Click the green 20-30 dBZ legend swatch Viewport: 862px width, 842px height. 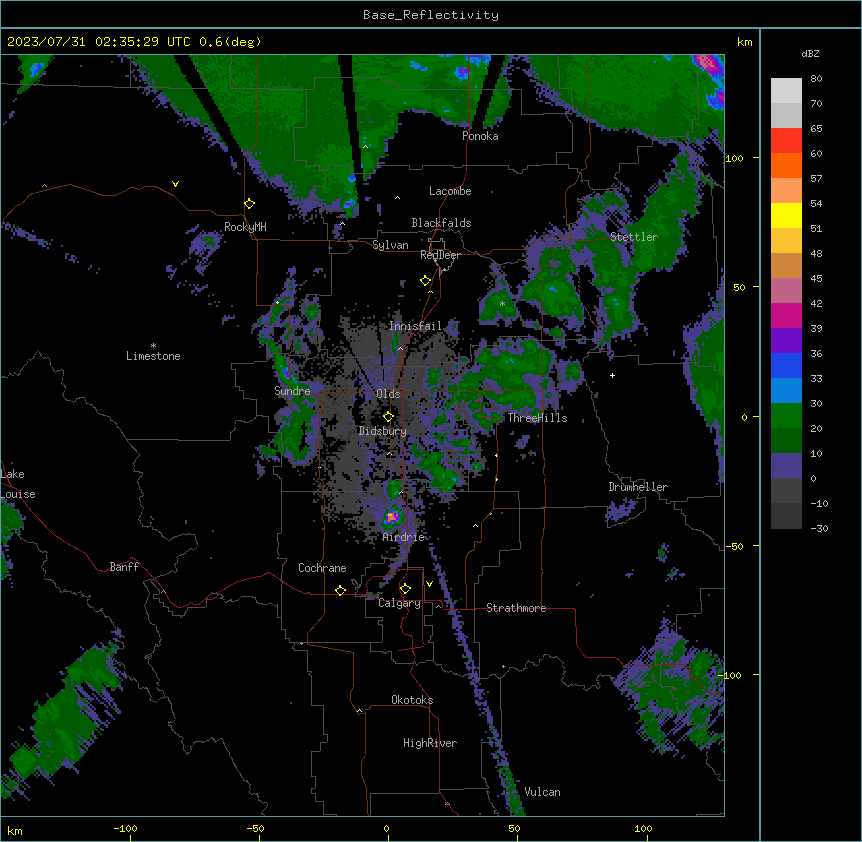[786, 416]
